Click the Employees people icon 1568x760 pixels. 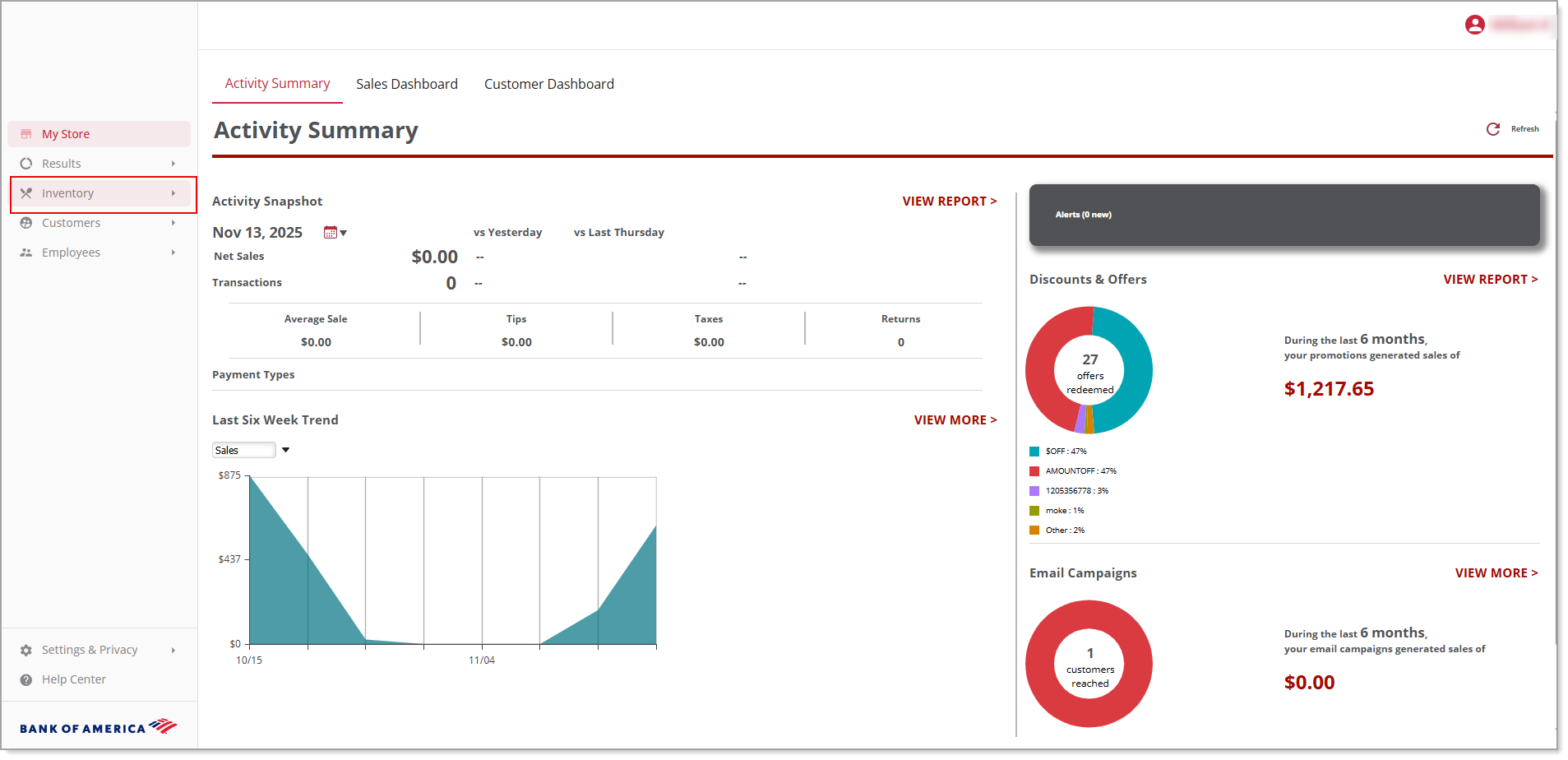tap(26, 253)
